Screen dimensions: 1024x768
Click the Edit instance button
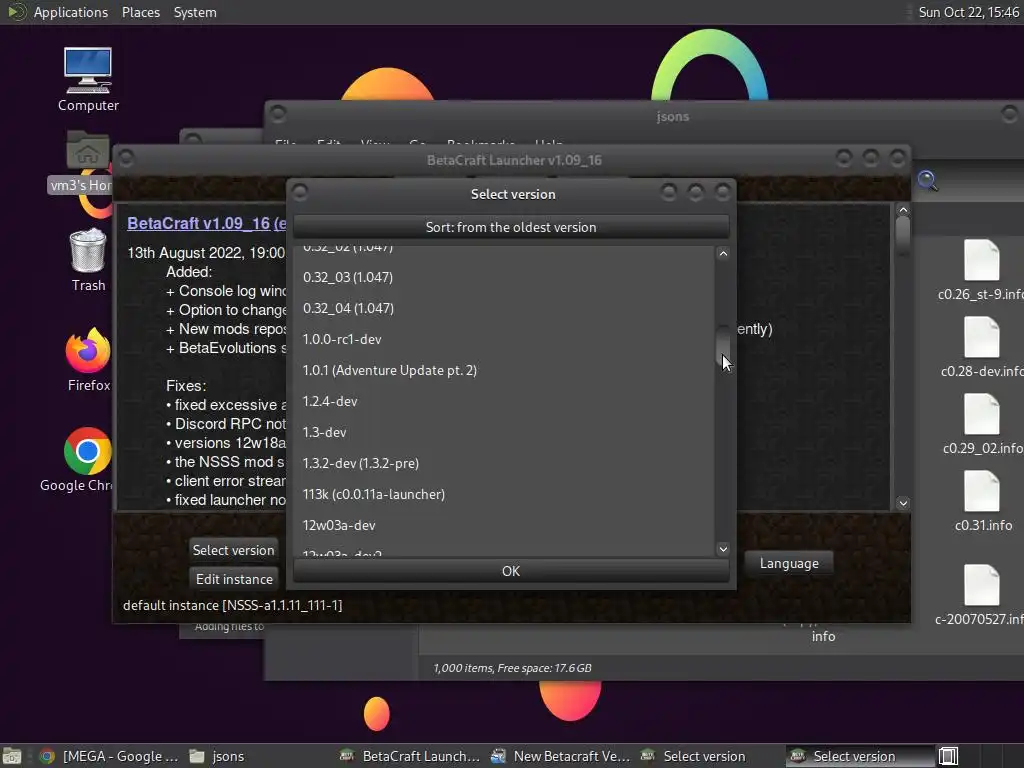pyautogui.click(x=234, y=579)
